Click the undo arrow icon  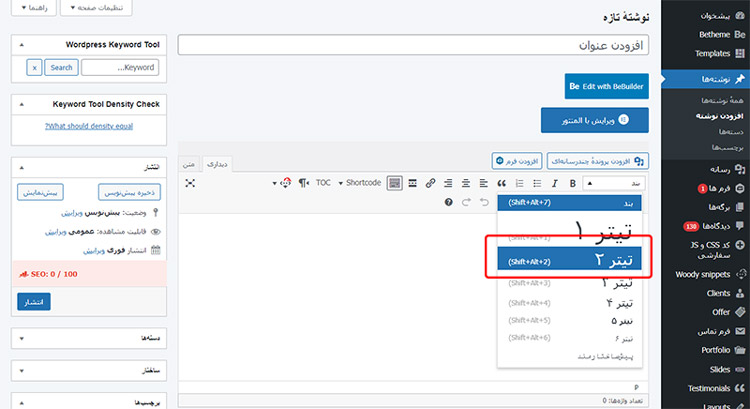click(484, 202)
